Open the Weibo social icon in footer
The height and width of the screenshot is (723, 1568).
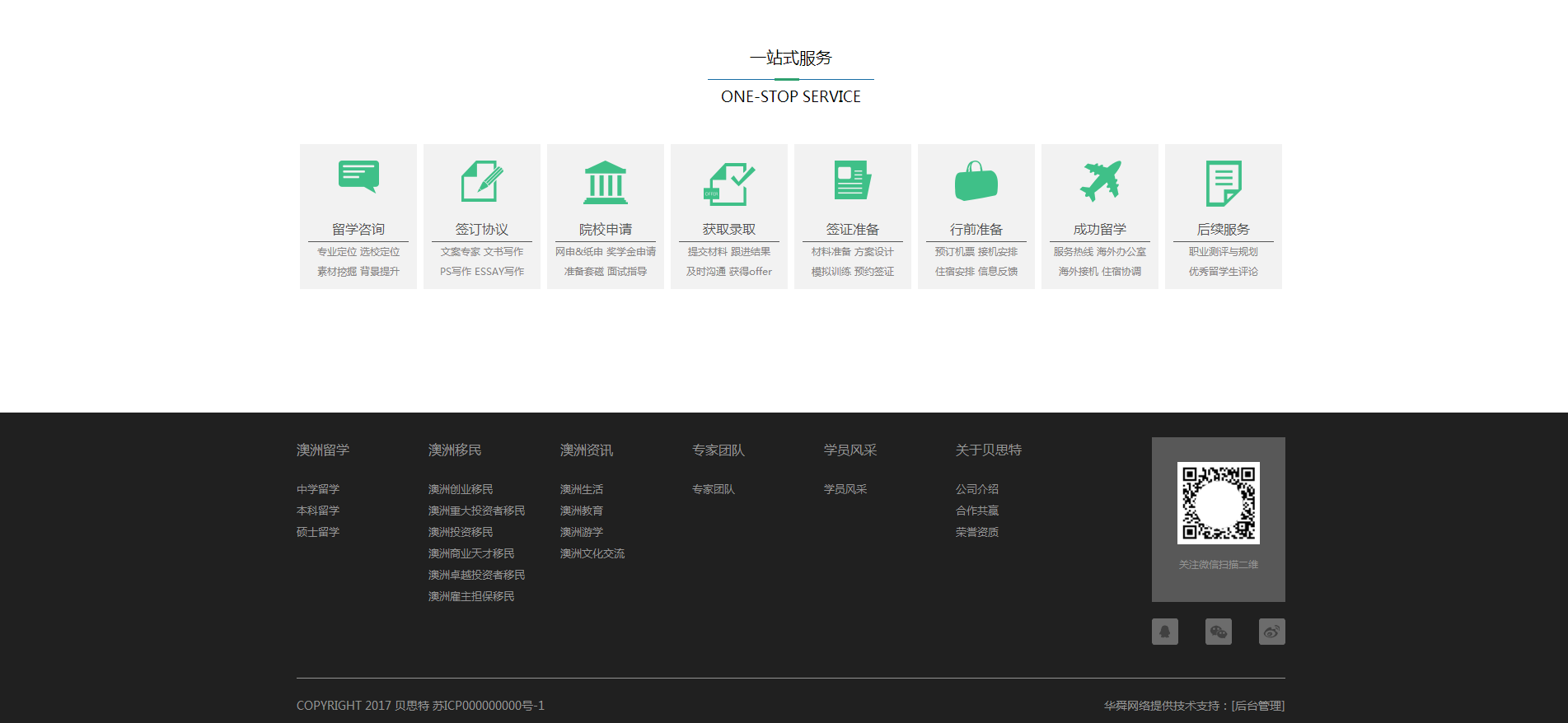(1272, 632)
